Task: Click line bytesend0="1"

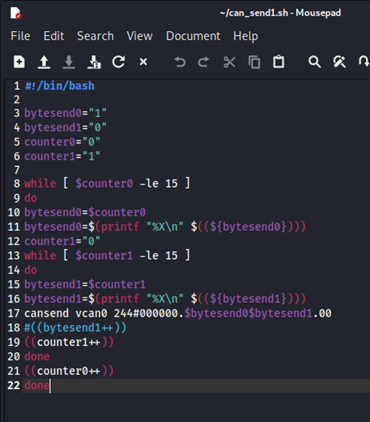Action: point(65,113)
